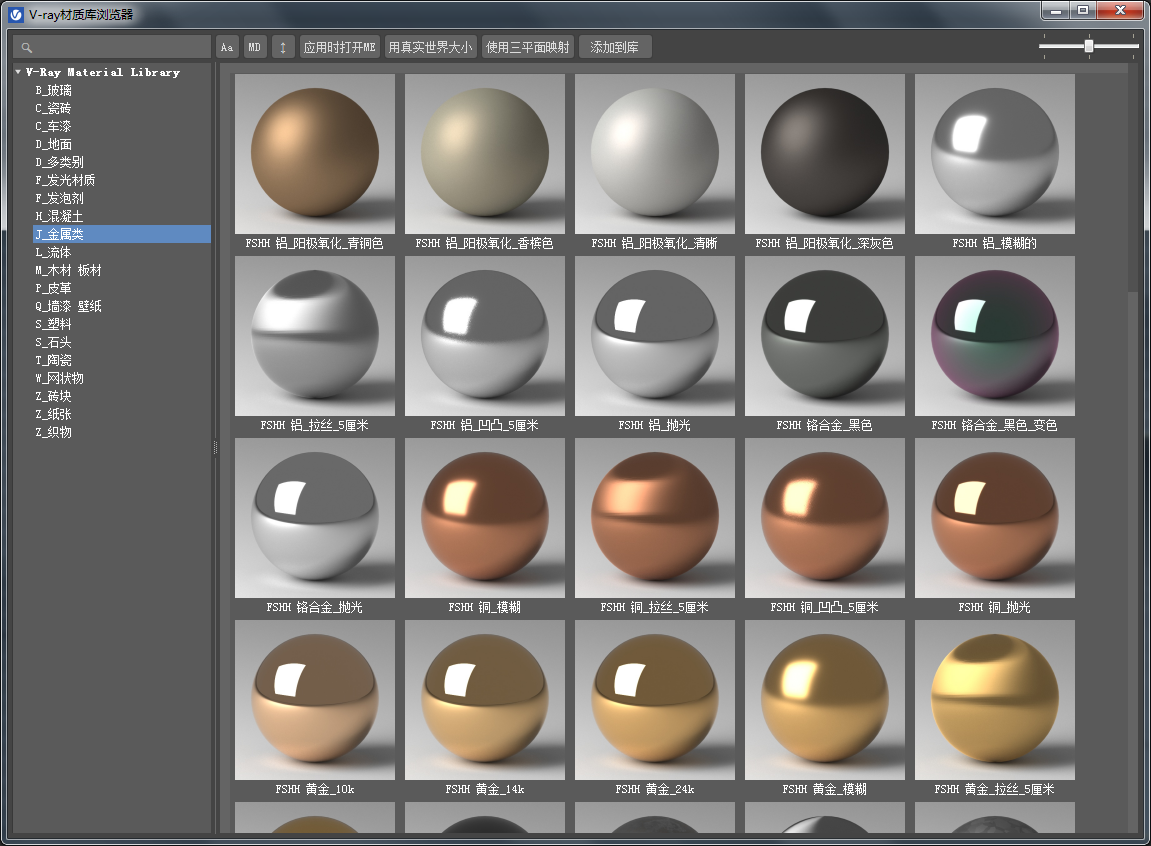Toggle 用真实世界大小 option
Image resolution: width=1151 pixels, height=846 pixels.
coord(430,47)
